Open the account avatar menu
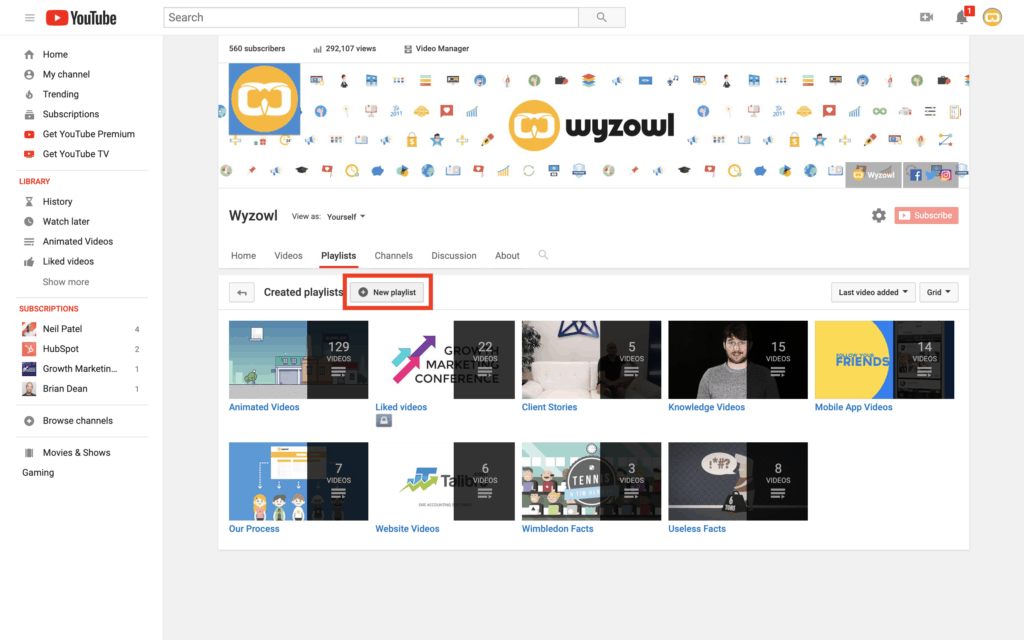Screen dimensions: 1024x640 [992, 18]
